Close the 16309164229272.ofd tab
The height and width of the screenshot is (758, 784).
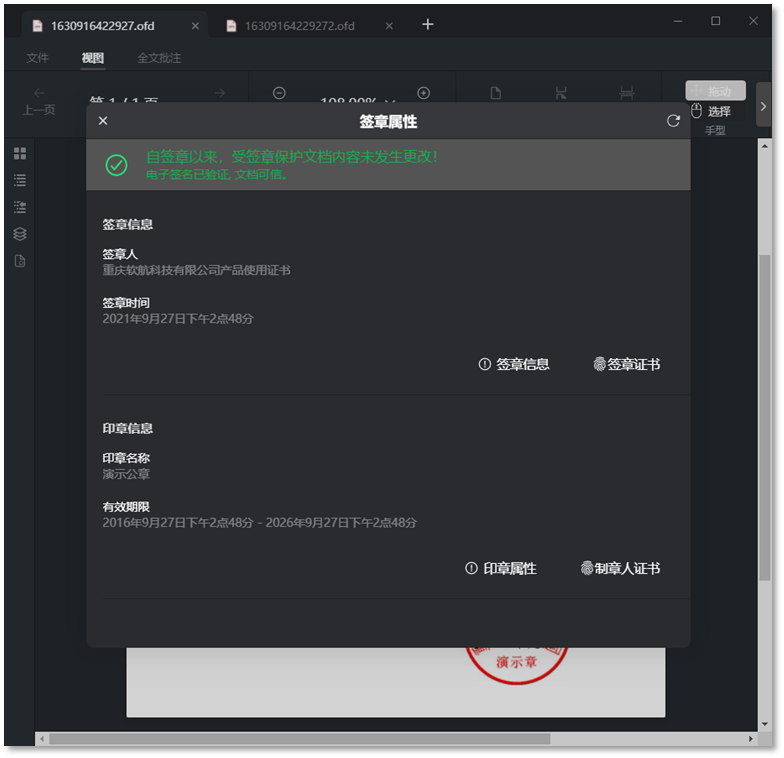click(389, 26)
